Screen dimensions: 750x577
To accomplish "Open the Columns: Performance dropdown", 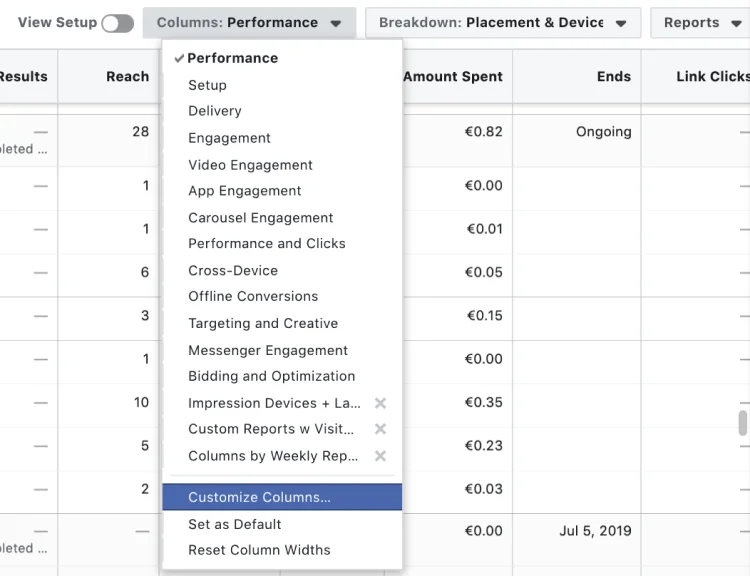I will coord(249,23).
